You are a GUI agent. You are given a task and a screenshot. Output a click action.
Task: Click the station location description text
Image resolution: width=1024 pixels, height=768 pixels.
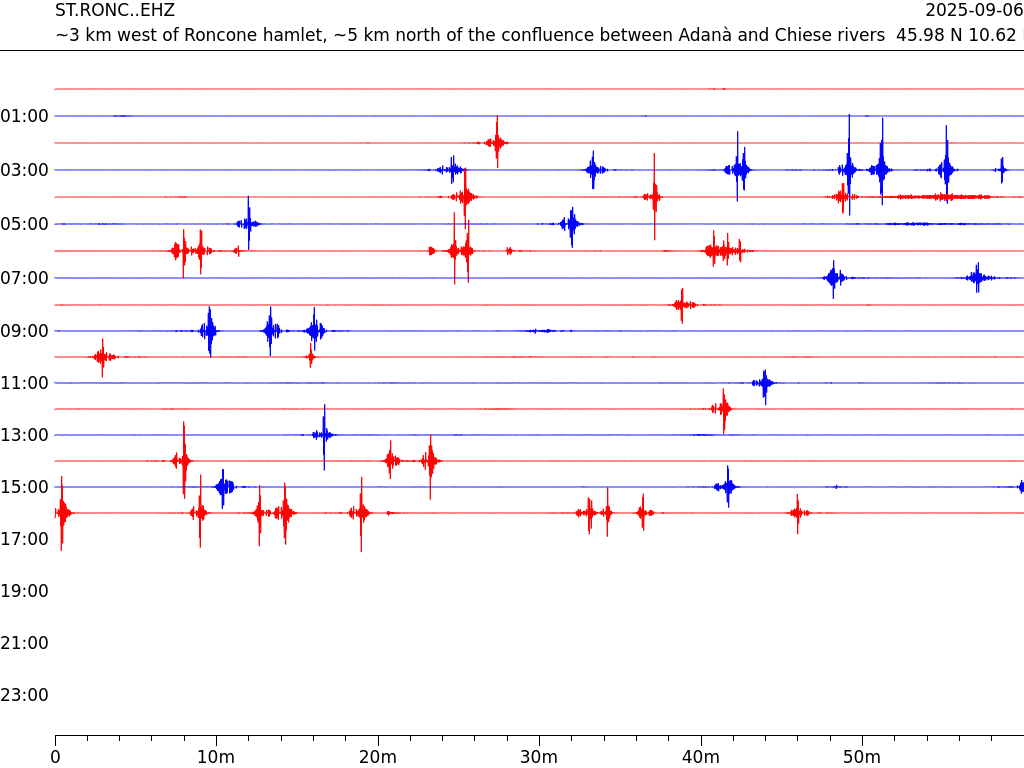click(470, 35)
